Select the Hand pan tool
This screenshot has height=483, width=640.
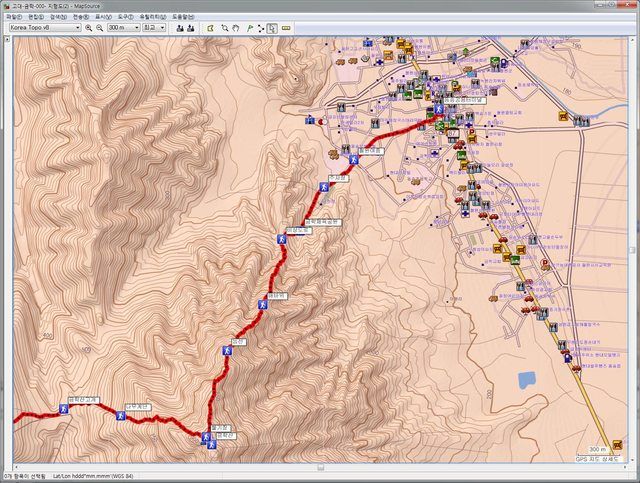(x=236, y=28)
